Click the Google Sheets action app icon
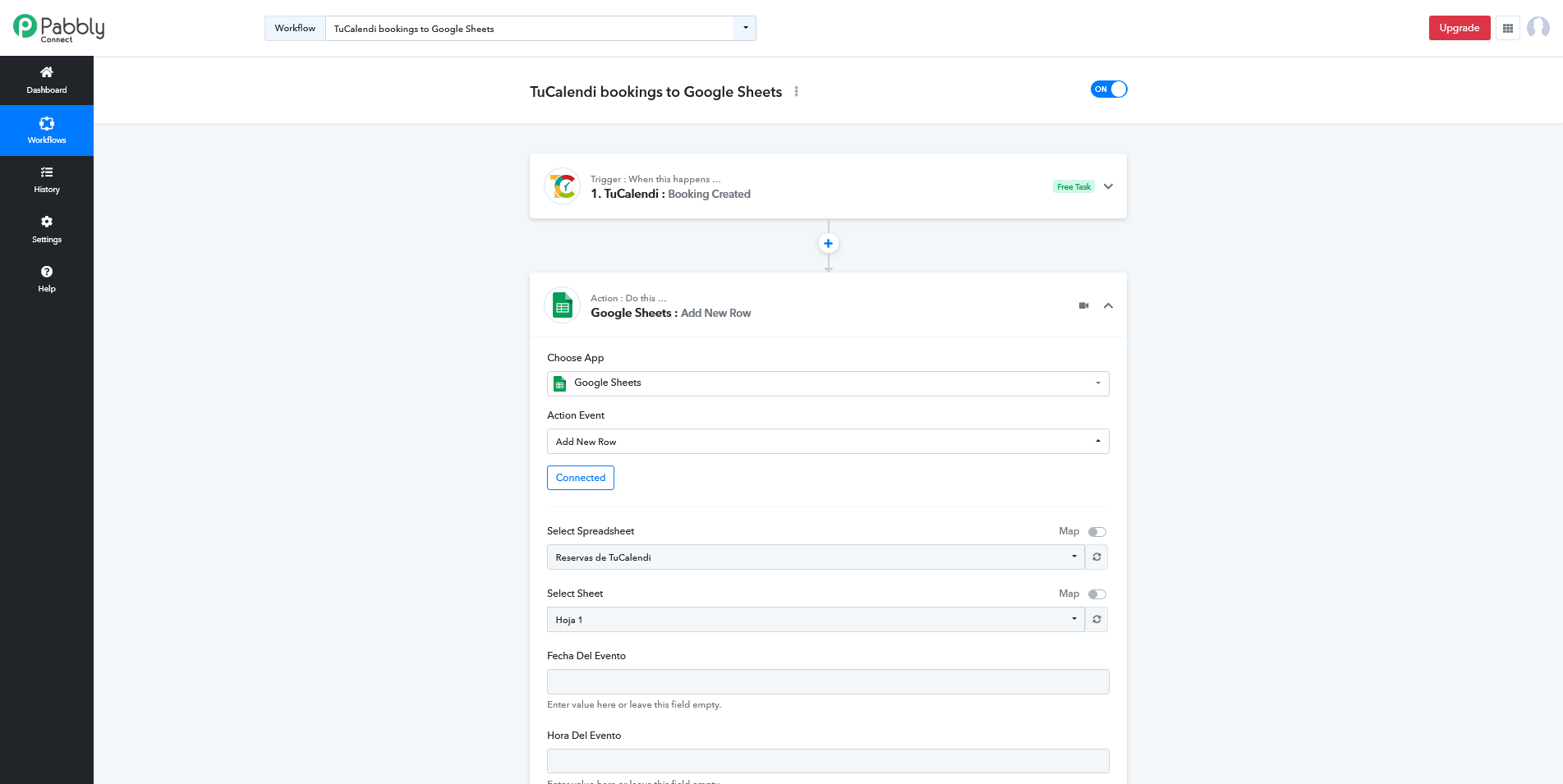The width and height of the screenshot is (1563, 784). coord(563,305)
